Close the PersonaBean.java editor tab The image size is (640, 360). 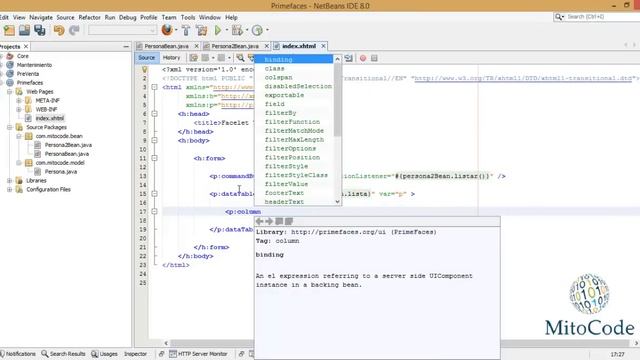click(x=196, y=46)
